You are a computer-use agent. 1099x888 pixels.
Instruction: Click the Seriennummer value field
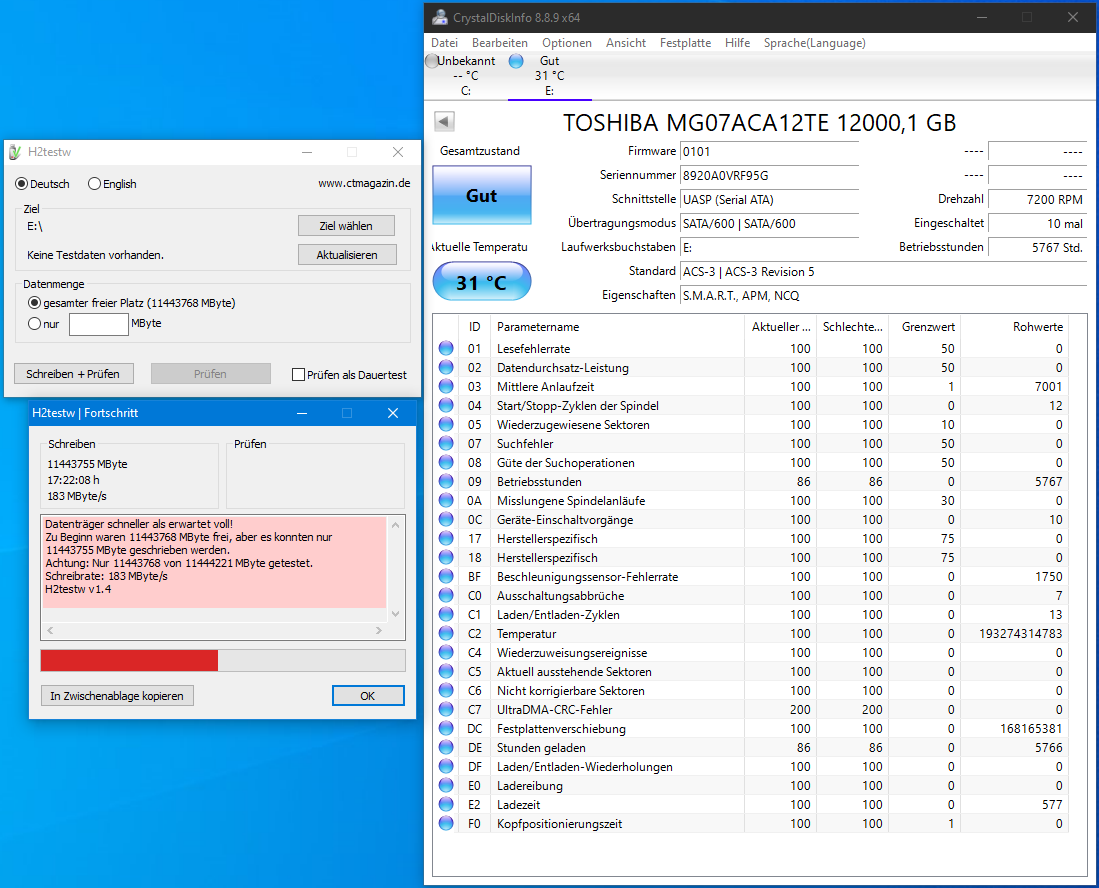(770, 175)
